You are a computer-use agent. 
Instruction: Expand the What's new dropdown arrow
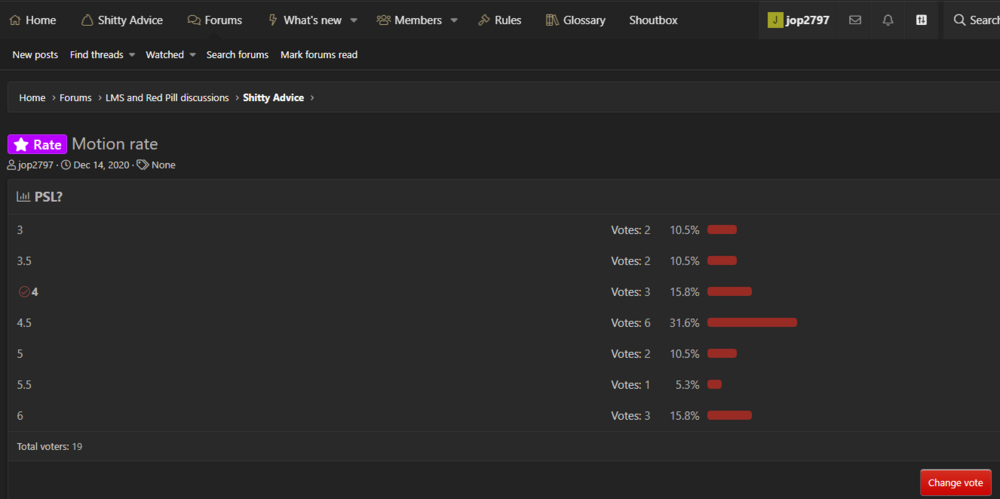tap(354, 20)
